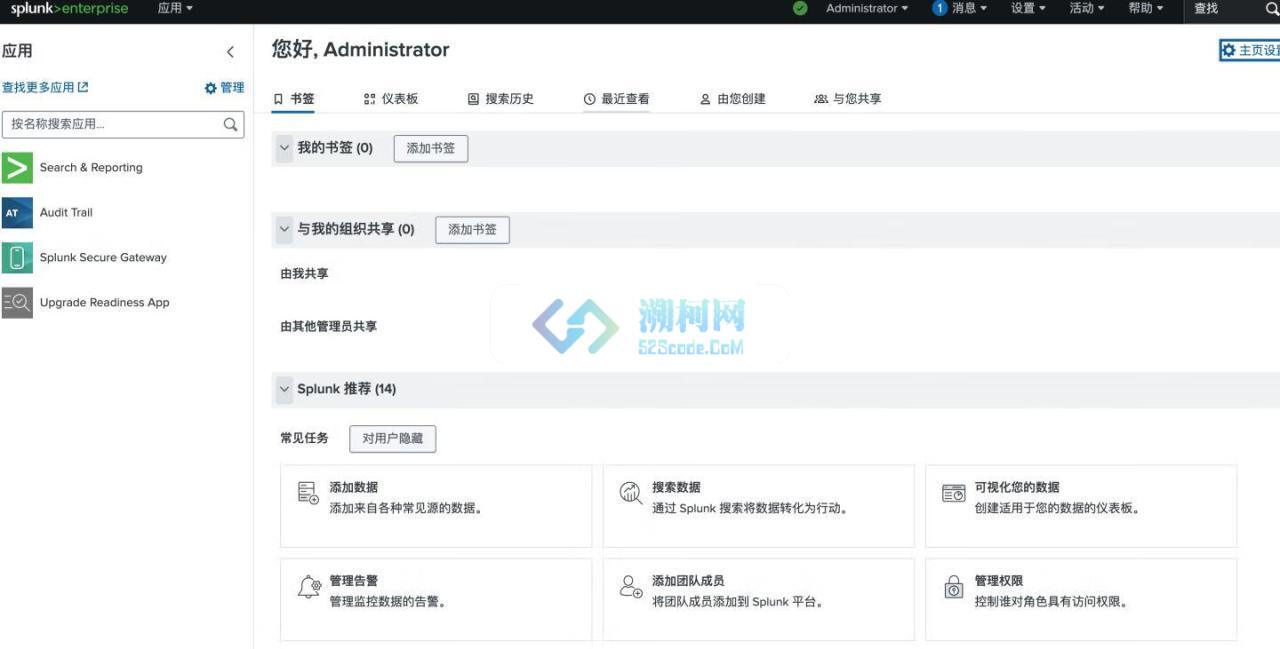Switch to the 搜索历史 tab
The width and height of the screenshot is (1280, 649).
point(501,99)
